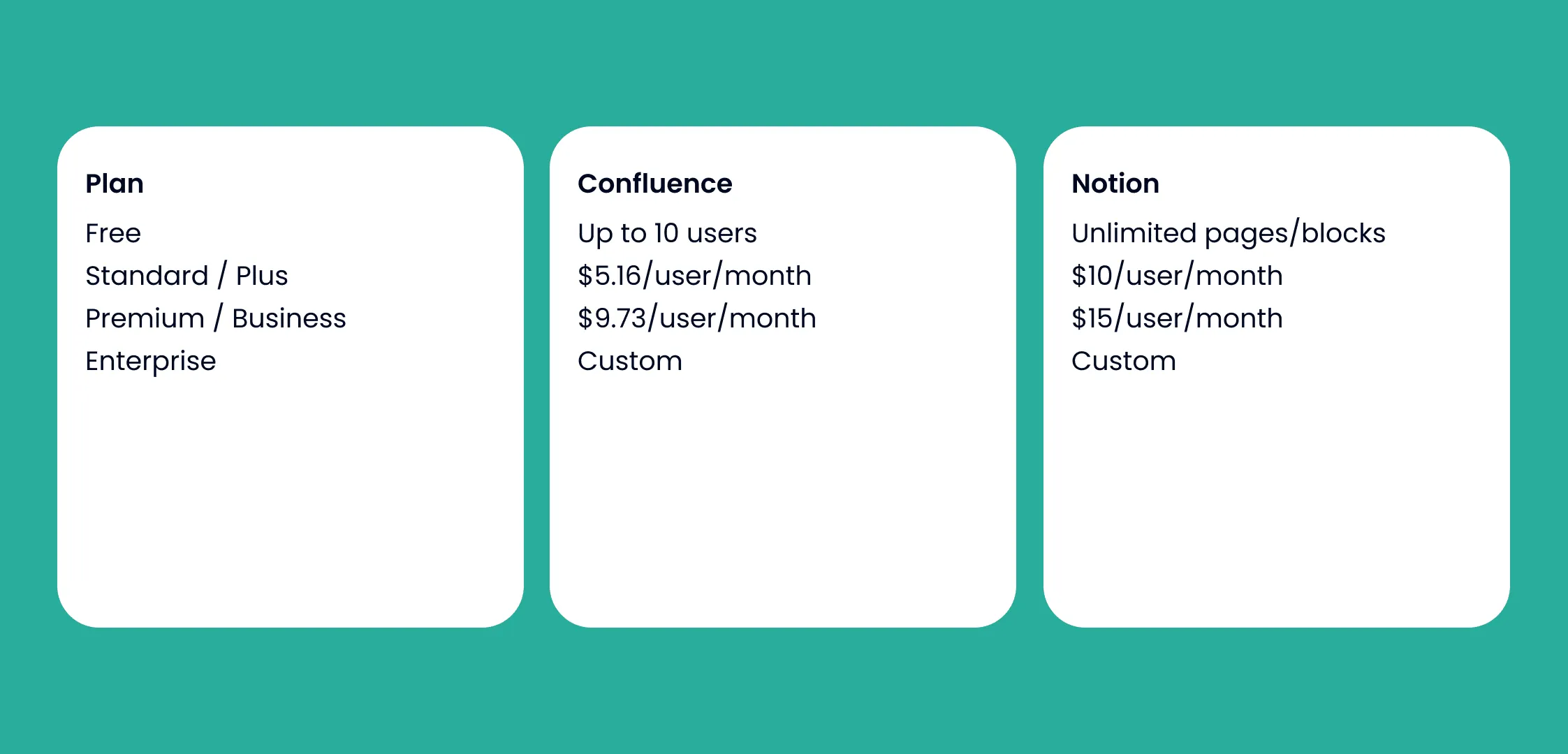Select the Free plan row label

click(x=113, y=233)
